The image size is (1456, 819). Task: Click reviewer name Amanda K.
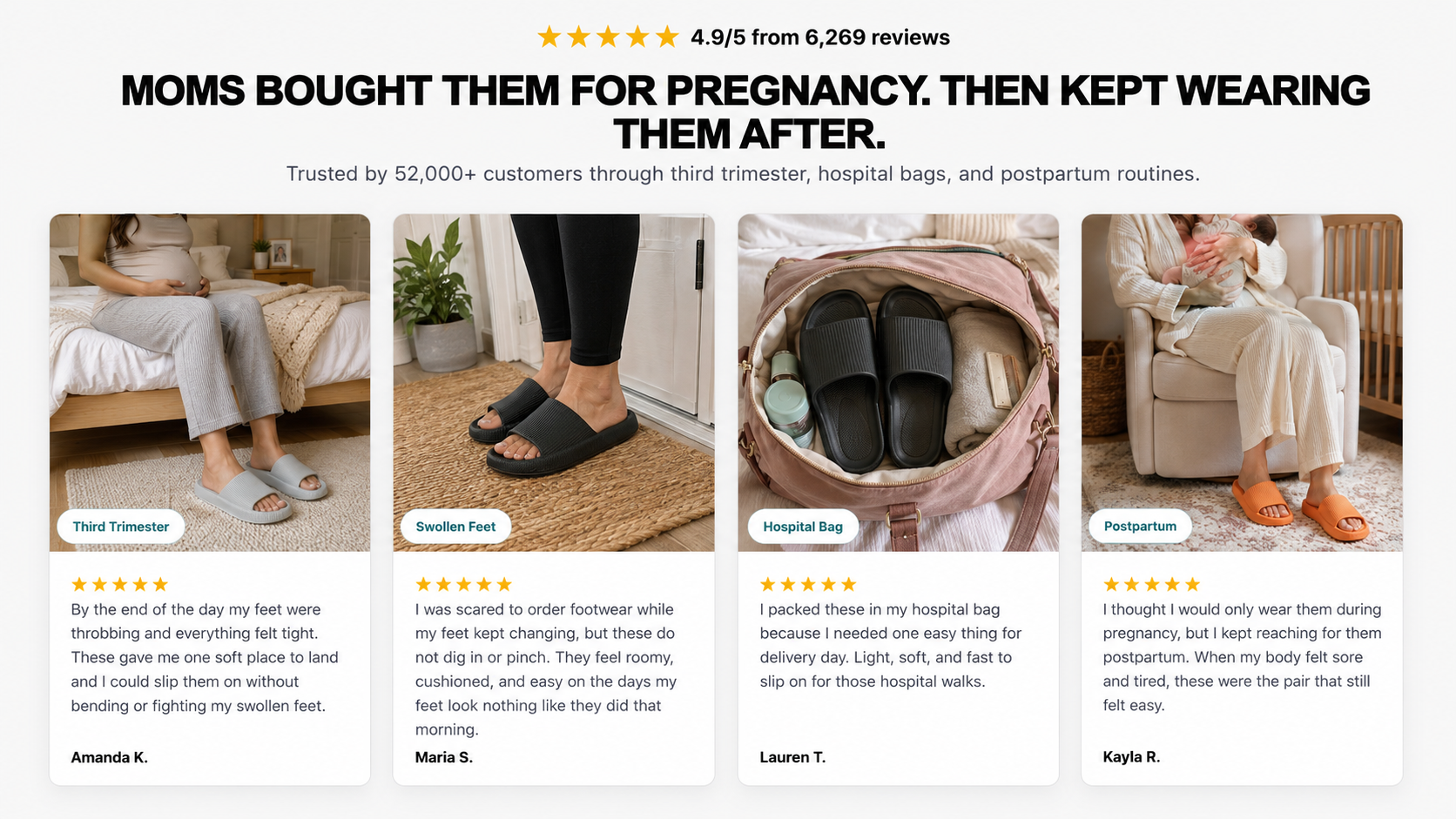109,757
